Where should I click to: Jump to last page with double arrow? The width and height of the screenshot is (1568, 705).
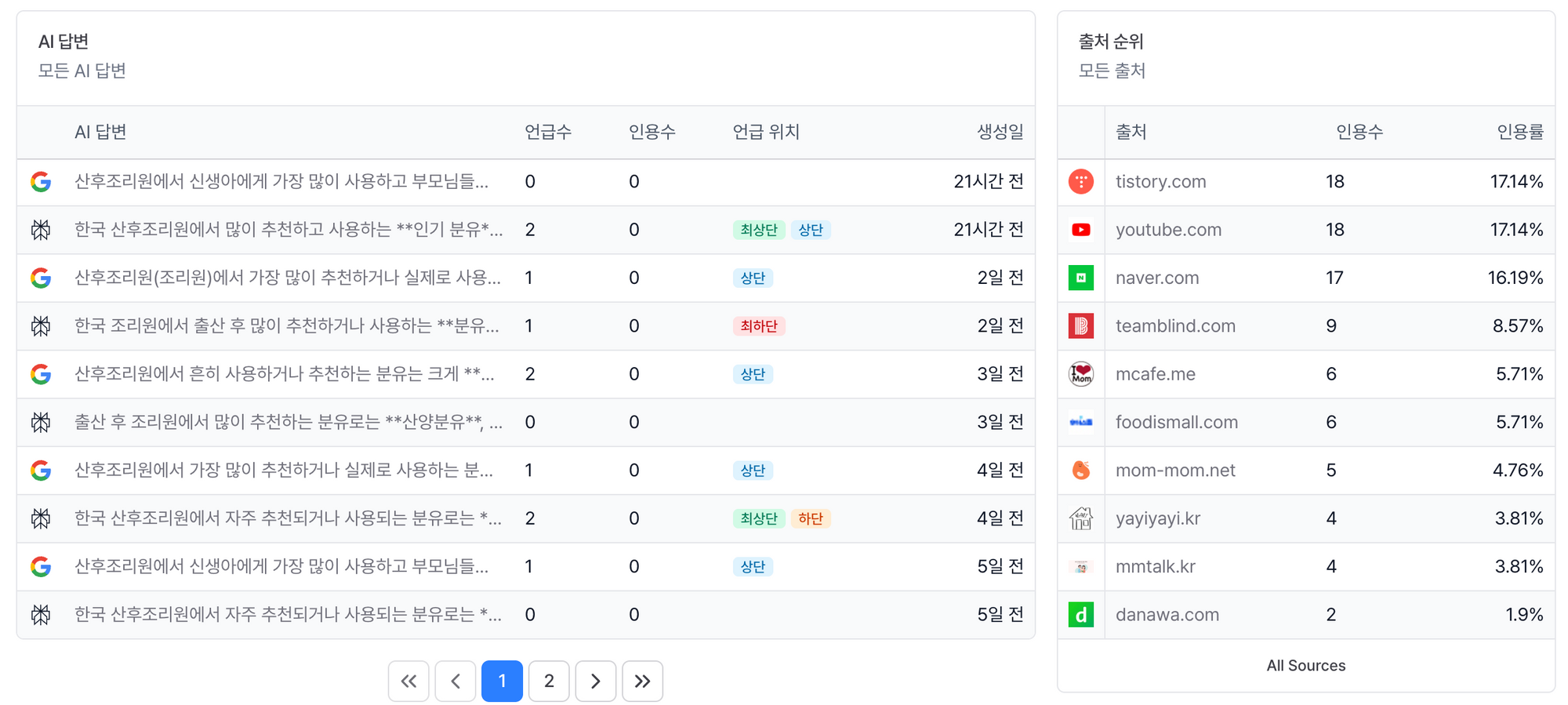click(642, 681)
